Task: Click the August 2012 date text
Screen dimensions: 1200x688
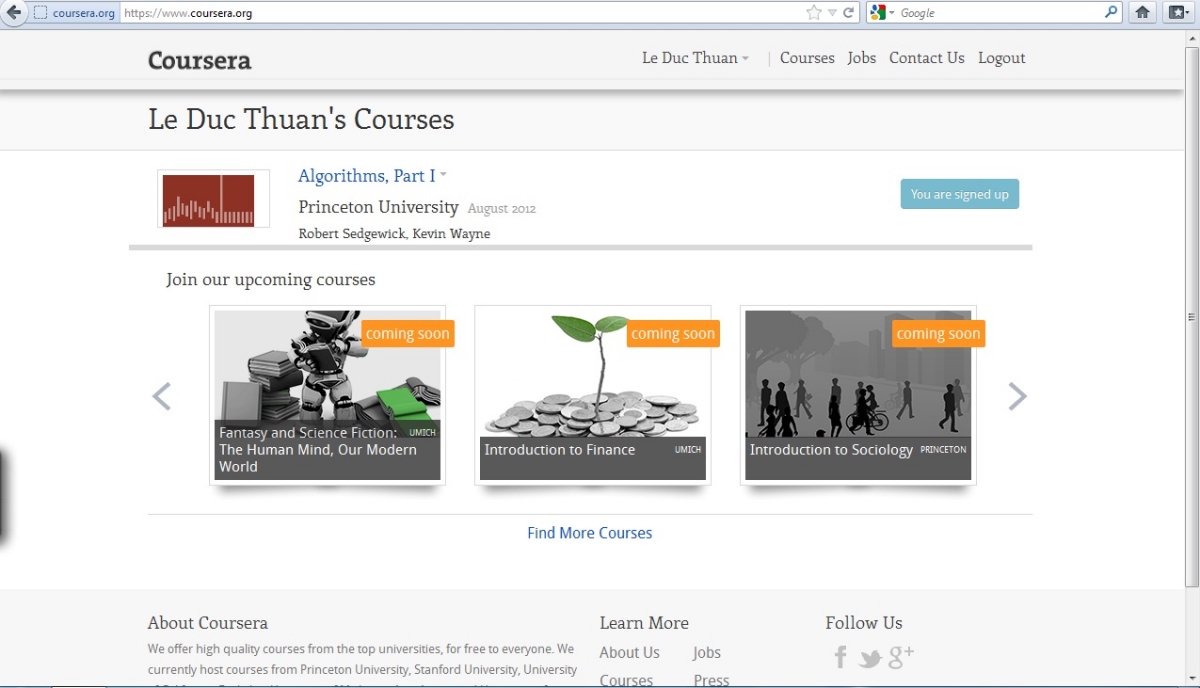Action: (502, 209)
